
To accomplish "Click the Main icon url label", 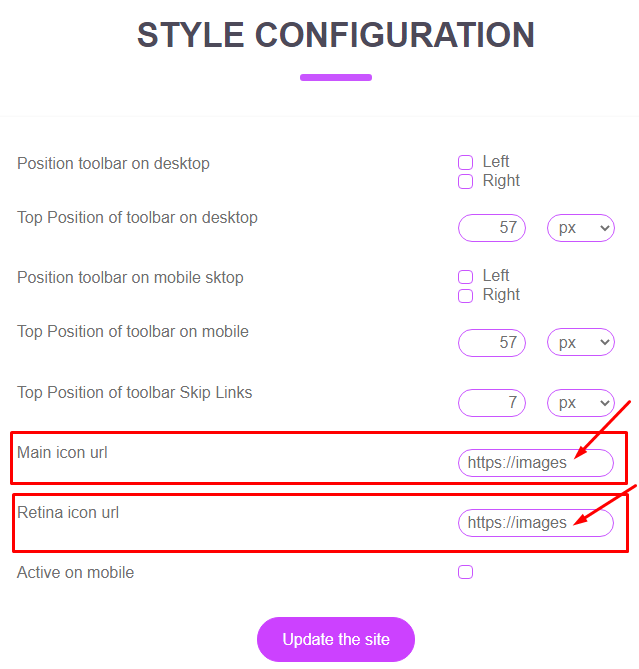I will pyautogui.click(x=62, y=453).
